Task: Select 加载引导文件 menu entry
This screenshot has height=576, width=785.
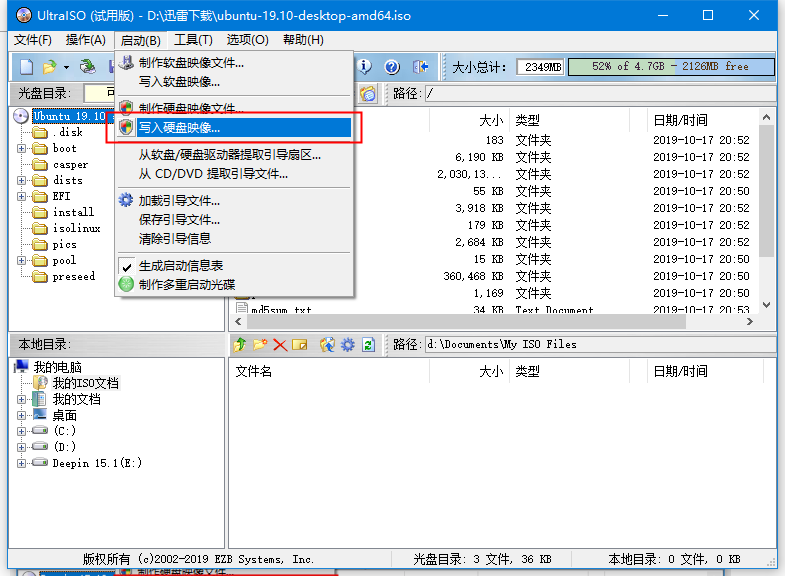Action: [x=234, y=201]
